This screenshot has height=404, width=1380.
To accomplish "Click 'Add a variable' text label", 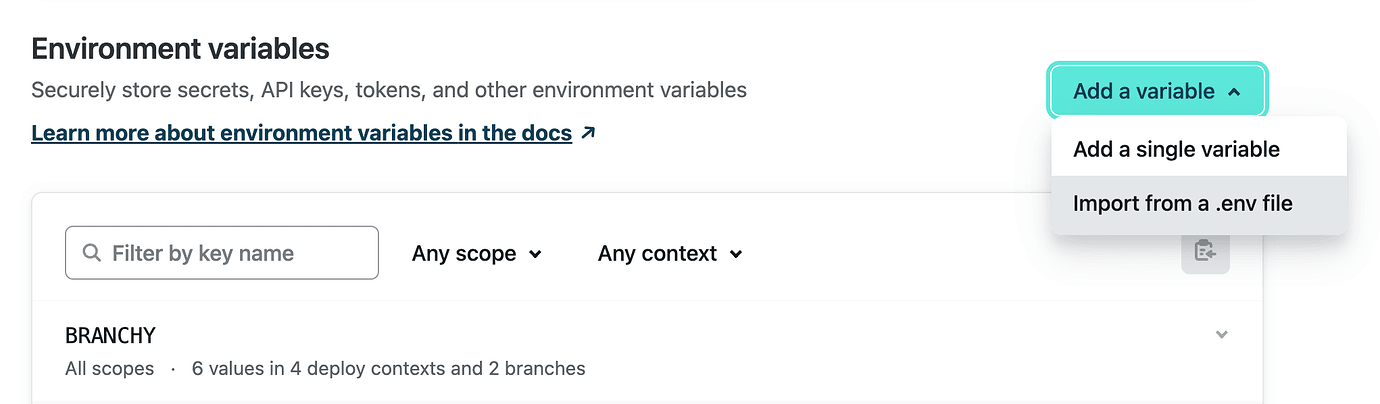I will pyautogui.click(x=1143, y=91).
